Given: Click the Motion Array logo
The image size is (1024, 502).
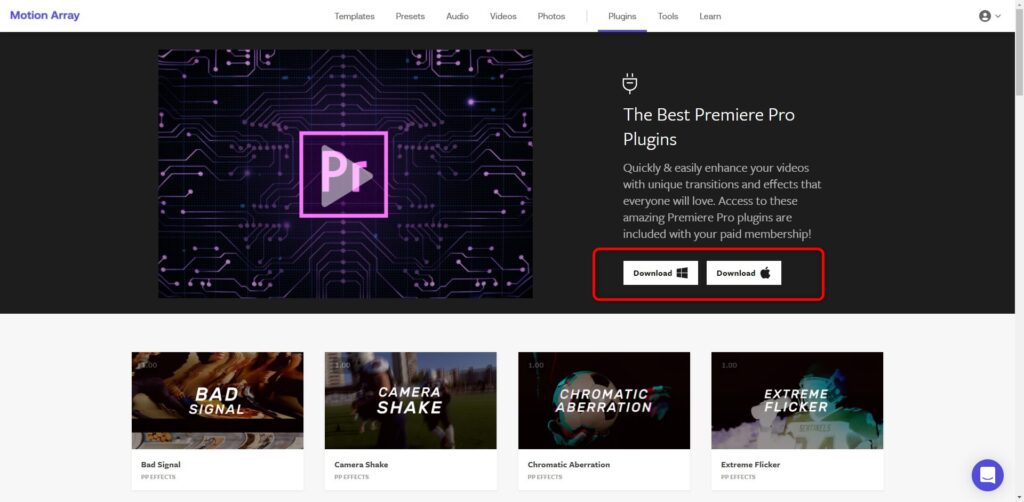Looking at the screenshot, I should coord(44,15).
